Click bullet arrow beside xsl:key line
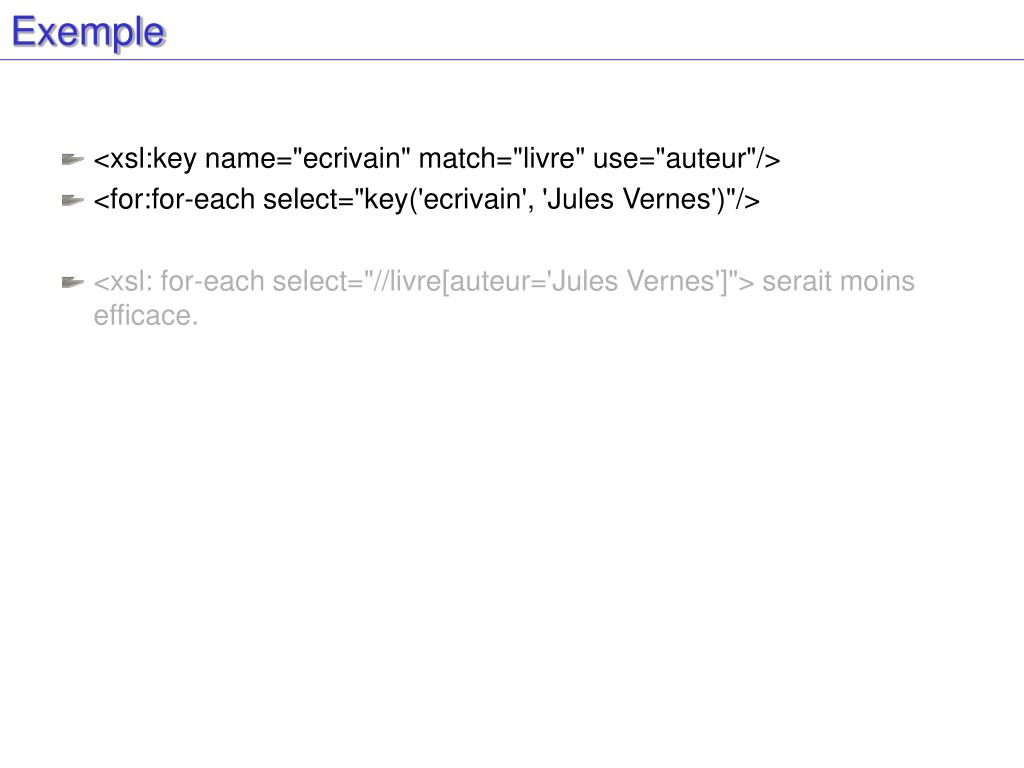Image resolution: width=1024 pixels, height=768 pixels. click(x=72, y=159)
